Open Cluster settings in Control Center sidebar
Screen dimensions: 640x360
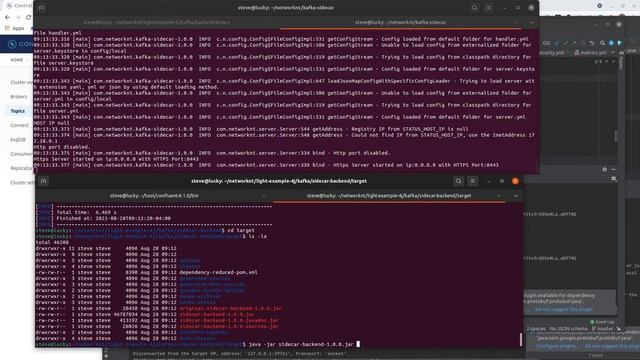click(22, 182)
